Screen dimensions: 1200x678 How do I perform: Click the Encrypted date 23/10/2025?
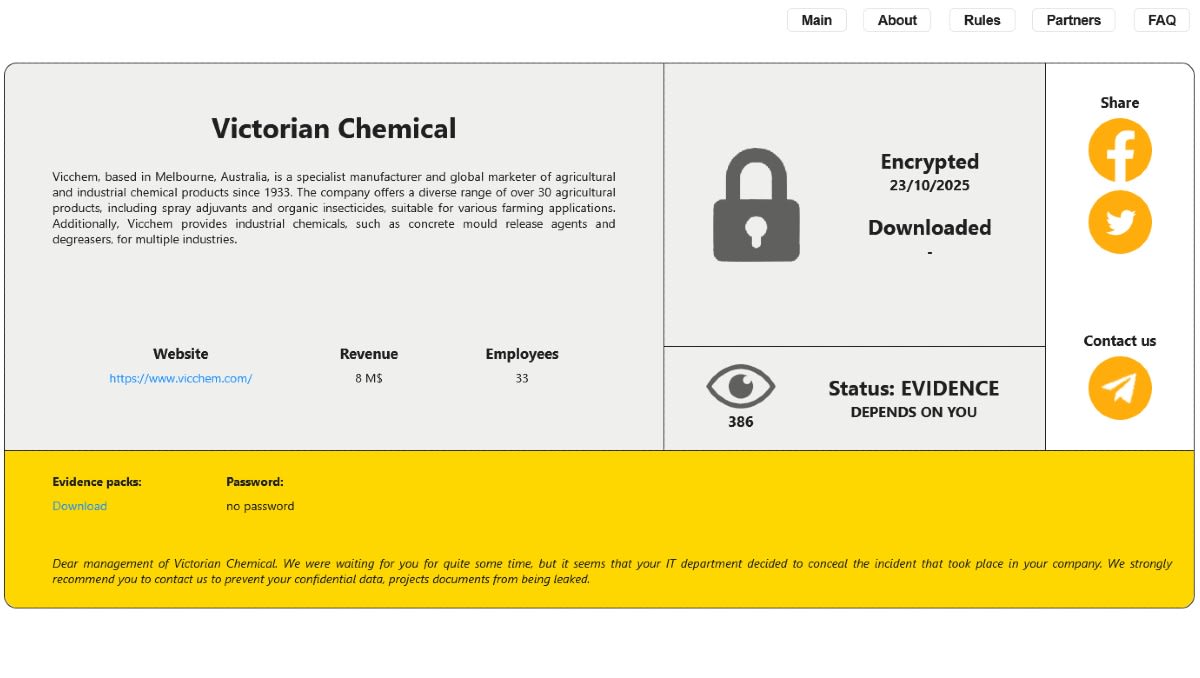(x=930, y=185)
